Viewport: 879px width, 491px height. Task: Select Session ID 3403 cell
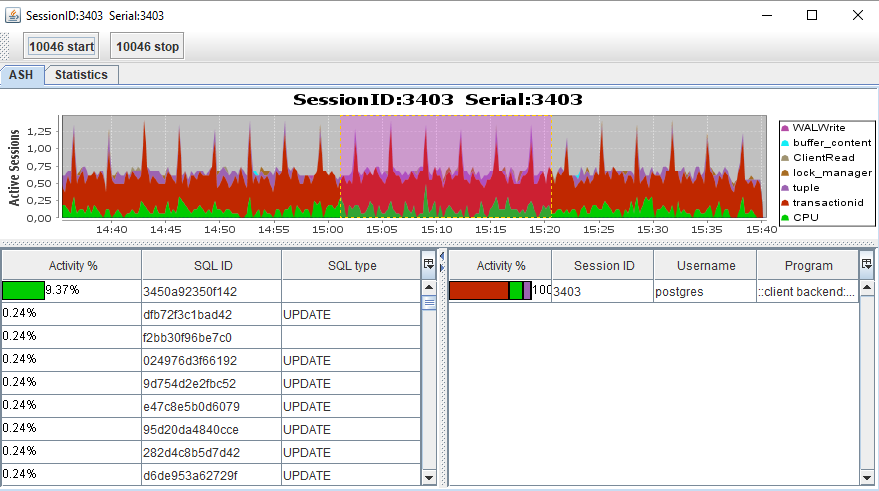click(603, 291)
